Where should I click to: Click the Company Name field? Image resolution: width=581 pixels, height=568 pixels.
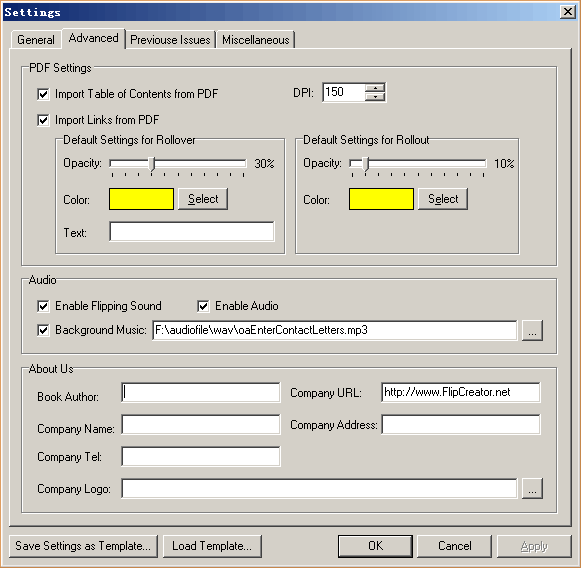pos(200,424)
